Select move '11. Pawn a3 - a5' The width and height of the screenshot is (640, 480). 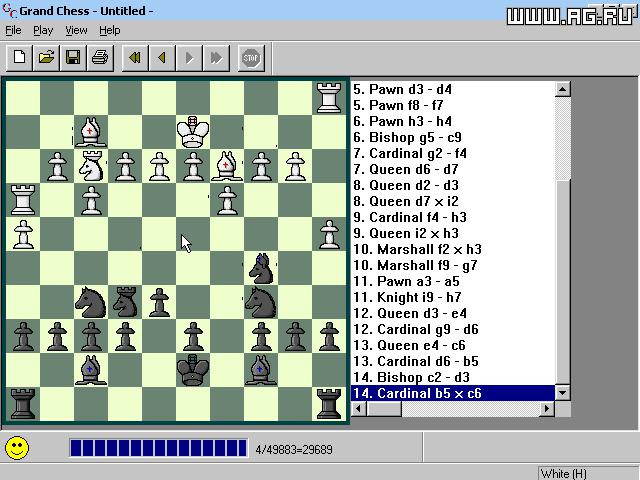point(453,281)
